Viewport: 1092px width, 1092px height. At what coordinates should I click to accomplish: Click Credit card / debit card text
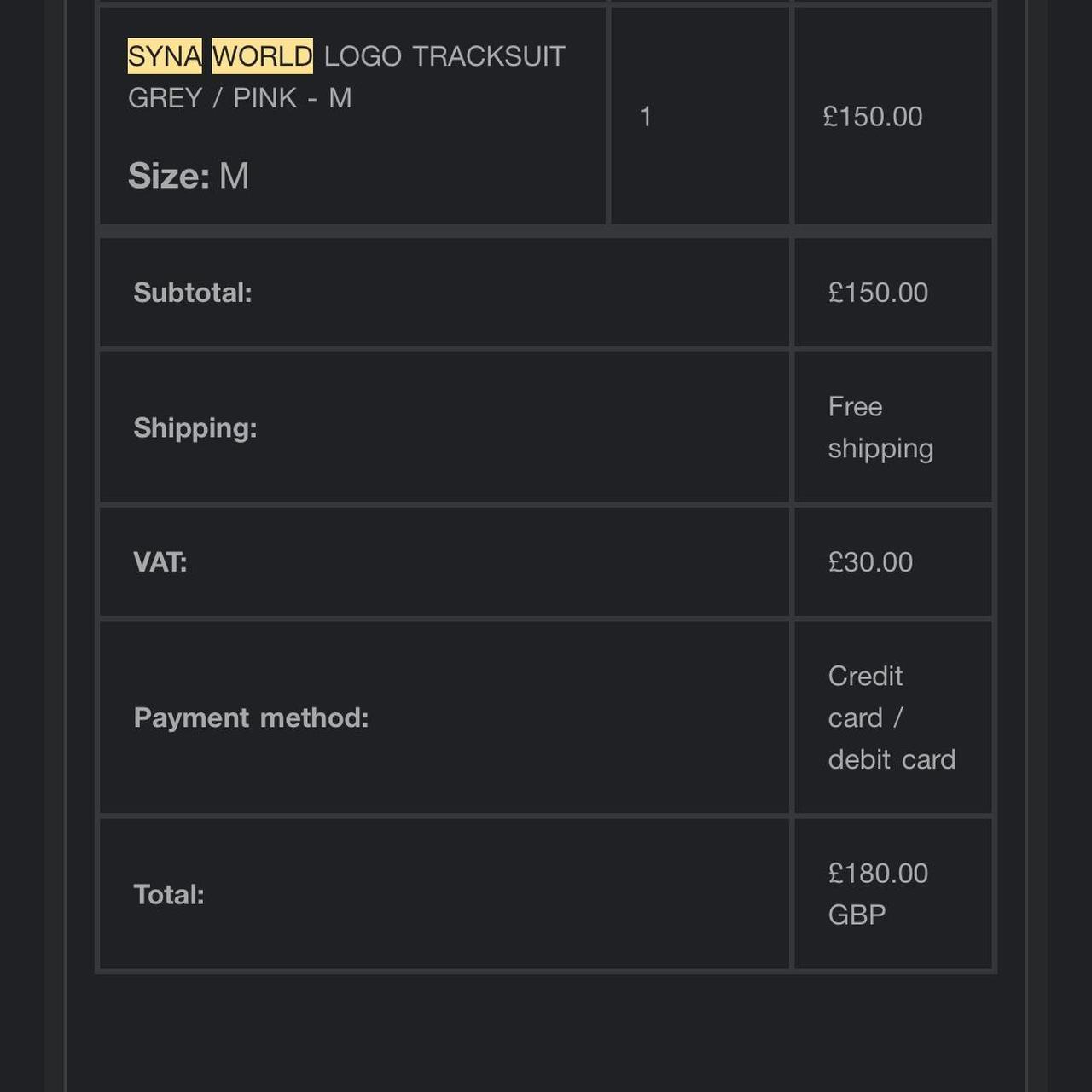coord(892,717)
